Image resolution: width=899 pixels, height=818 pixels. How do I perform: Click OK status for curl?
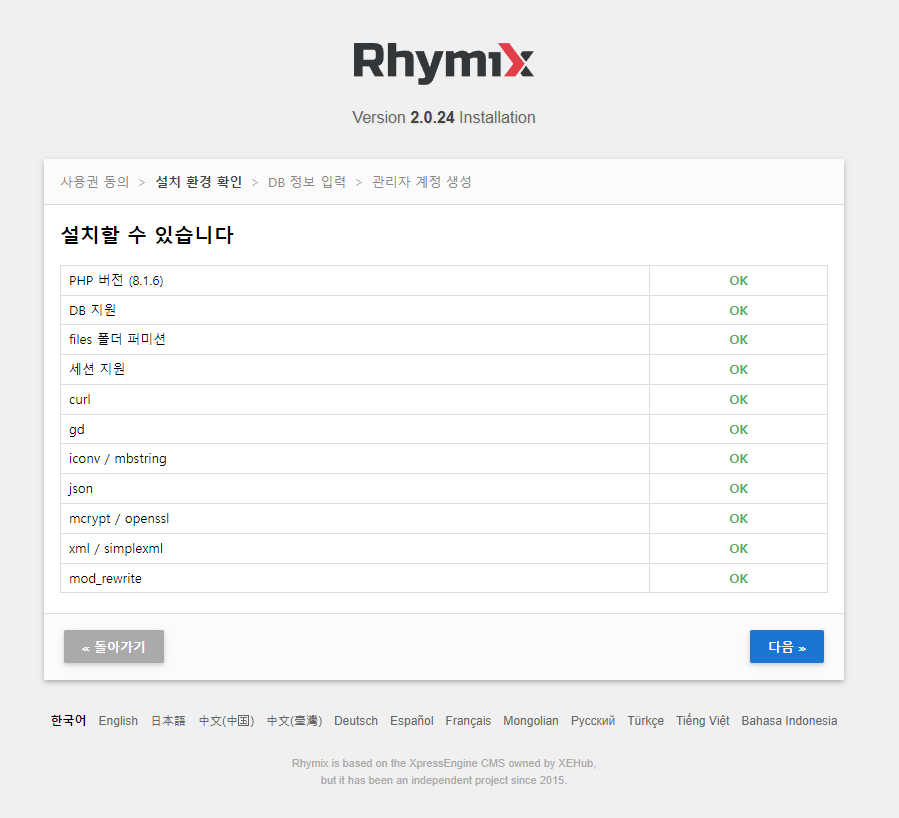[x=738, y=400]
